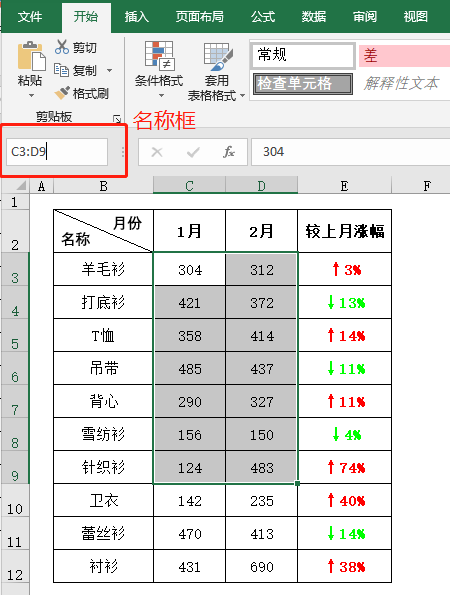Click the 针织衫 cell

coord(103,467)
